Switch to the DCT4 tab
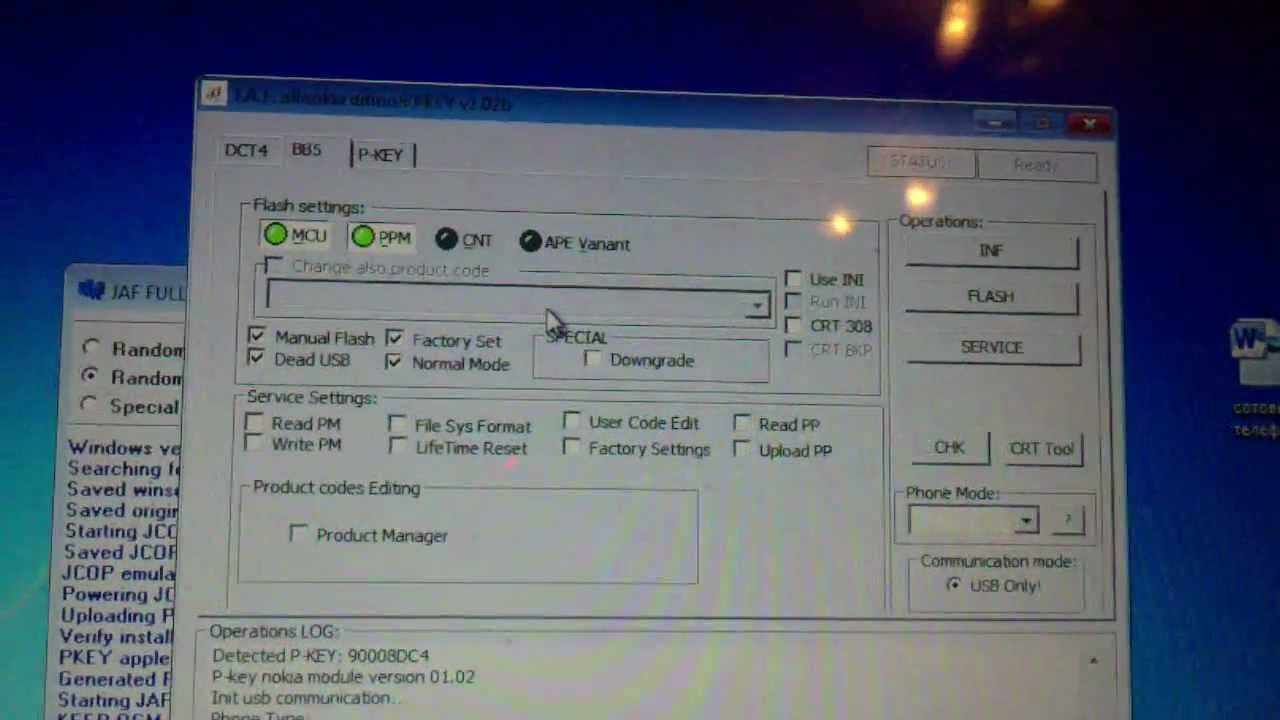1280x720 pixels. tap(246, 150)
